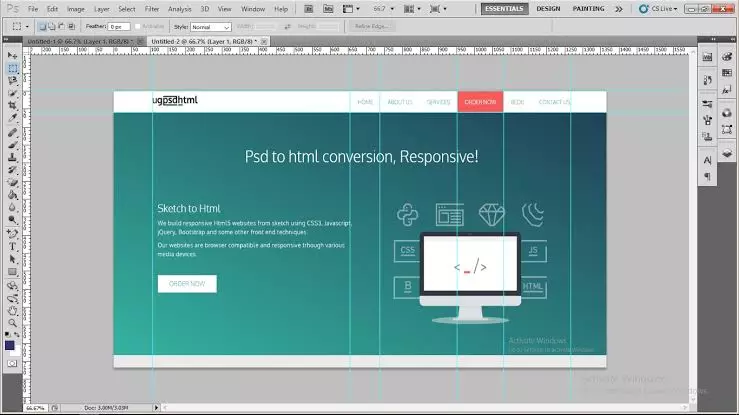The width and height of the screenshot is (739, 415).
Task: Toggle the Anti-alias checkbox
Action: coord(138,26)
